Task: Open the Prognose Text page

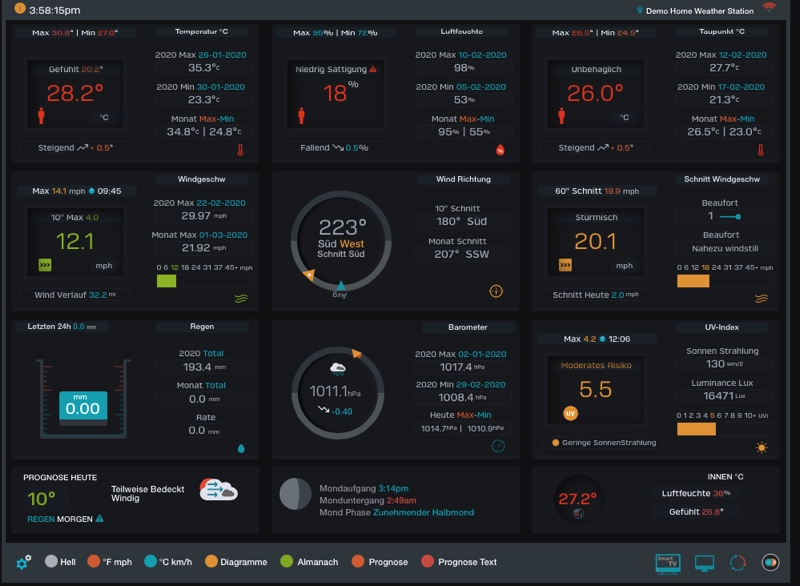Action: coord(459,562)
